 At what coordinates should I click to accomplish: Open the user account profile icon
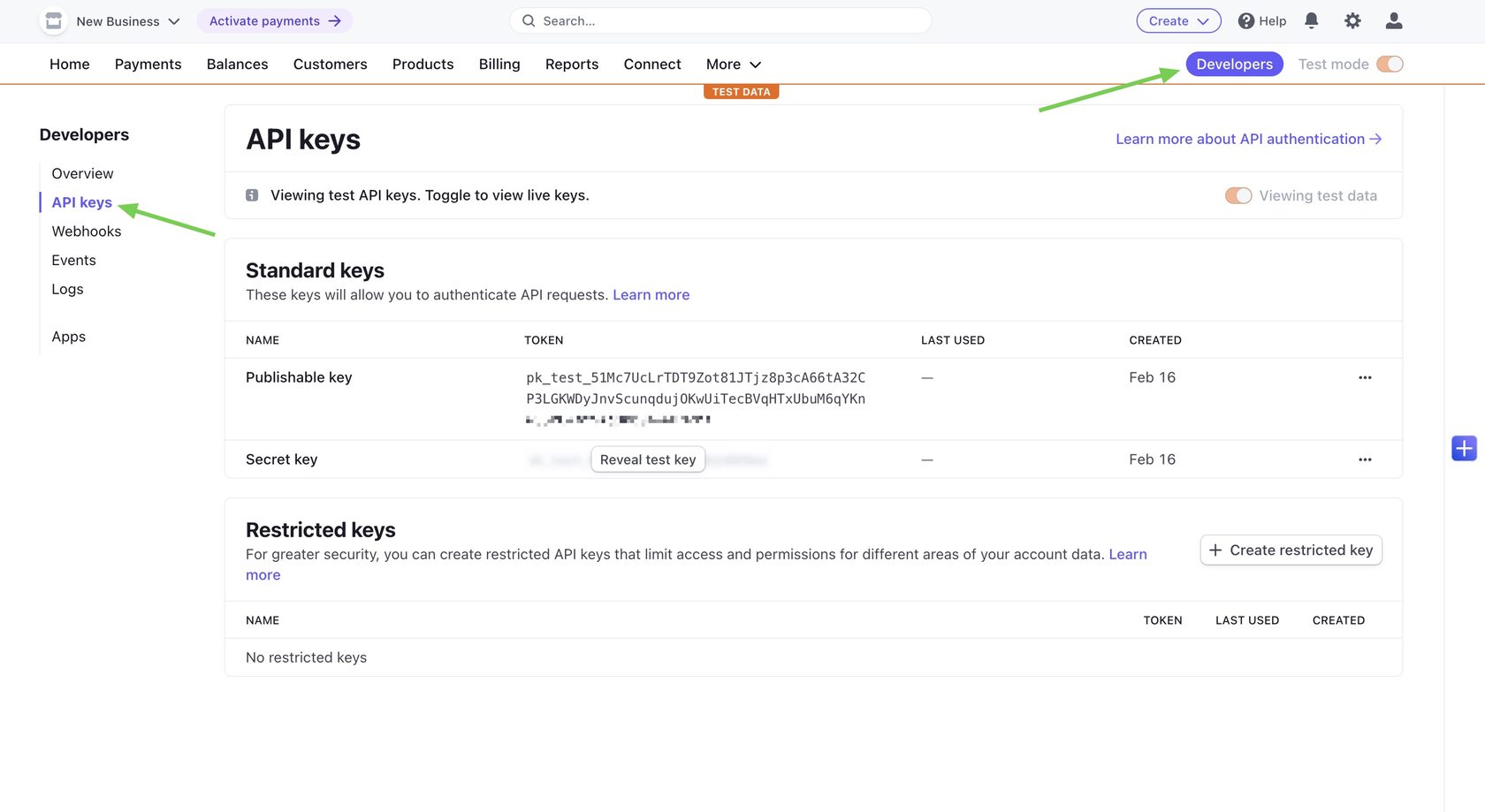click(x=1394, y=20)
